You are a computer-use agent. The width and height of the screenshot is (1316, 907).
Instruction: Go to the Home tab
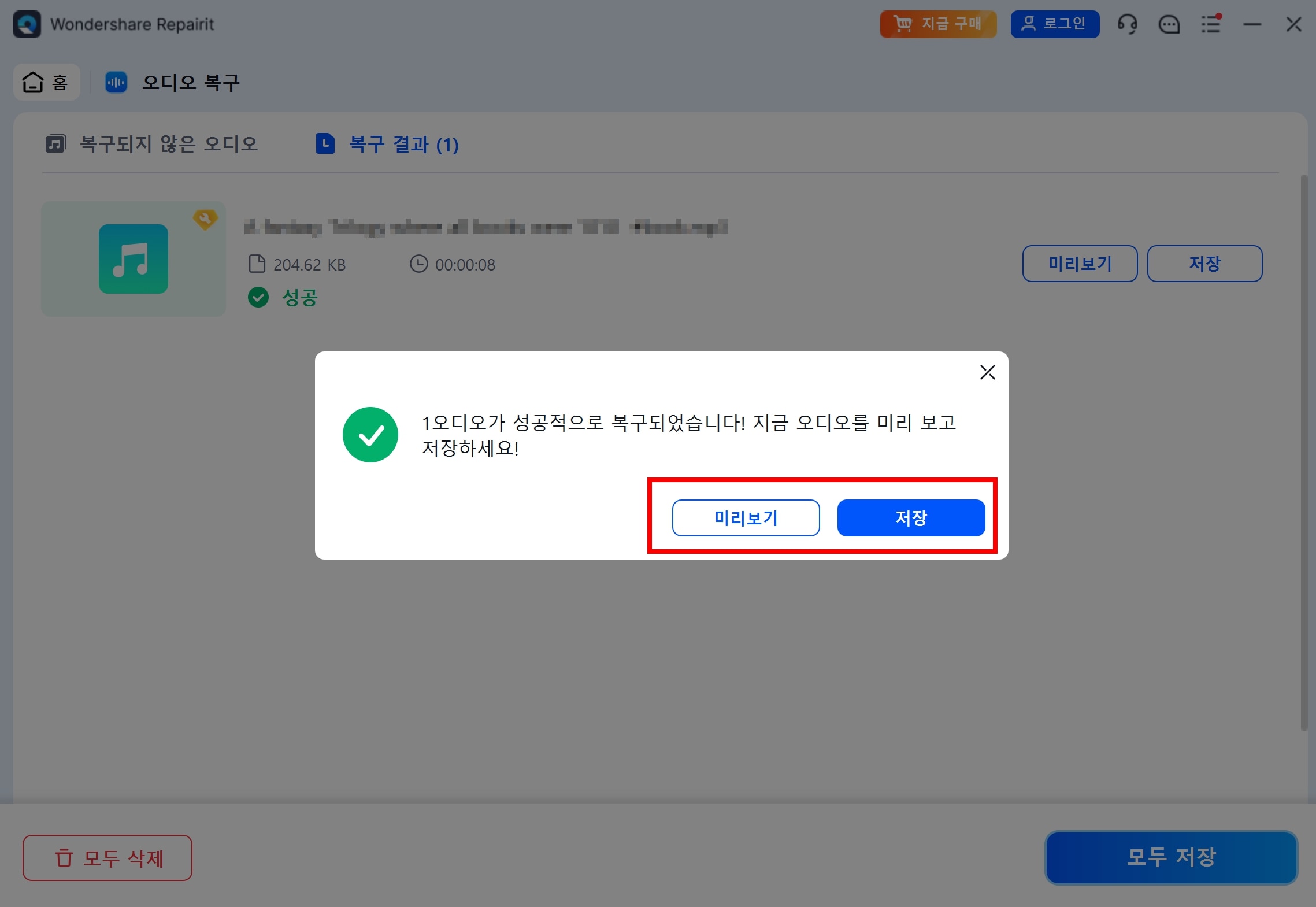click(x=46, y=82)
